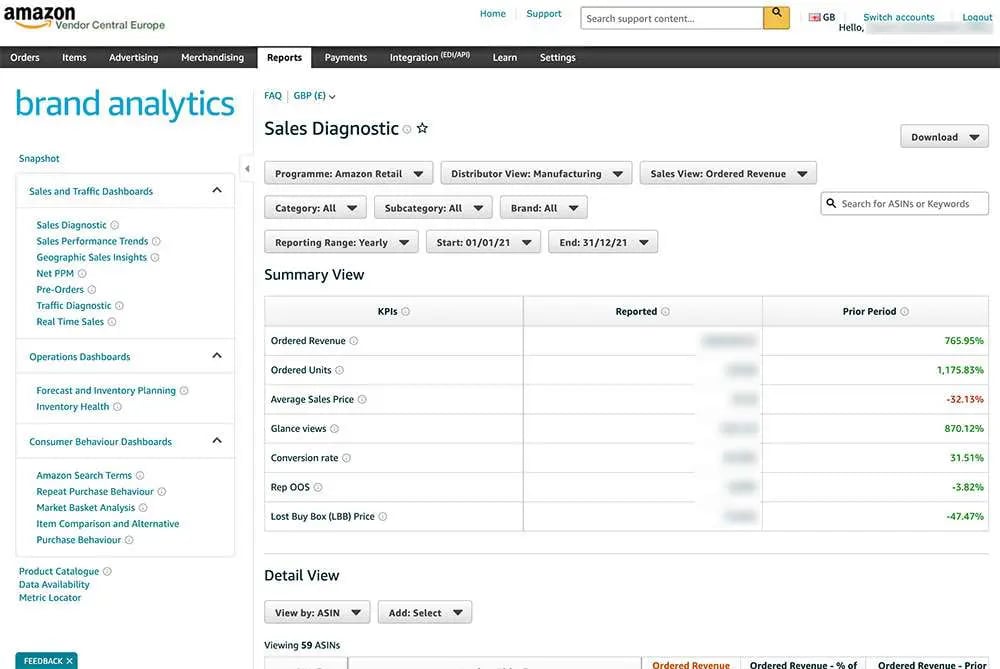Open the Add: Select dropdown
This screenshot has height=669, width=1000.
(x=425, y=612)
